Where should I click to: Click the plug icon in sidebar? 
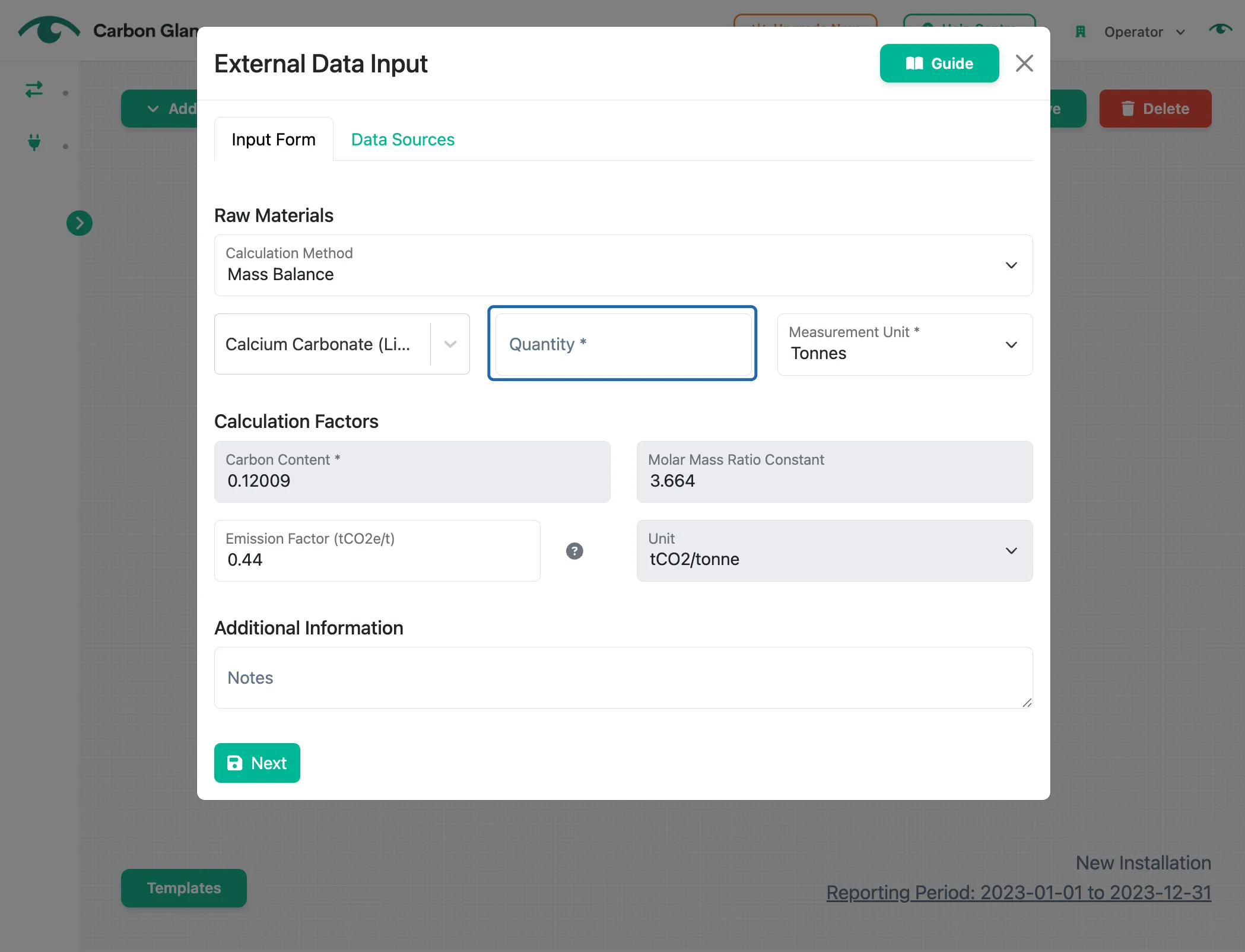pyautogui.click(x=34, y=142)
